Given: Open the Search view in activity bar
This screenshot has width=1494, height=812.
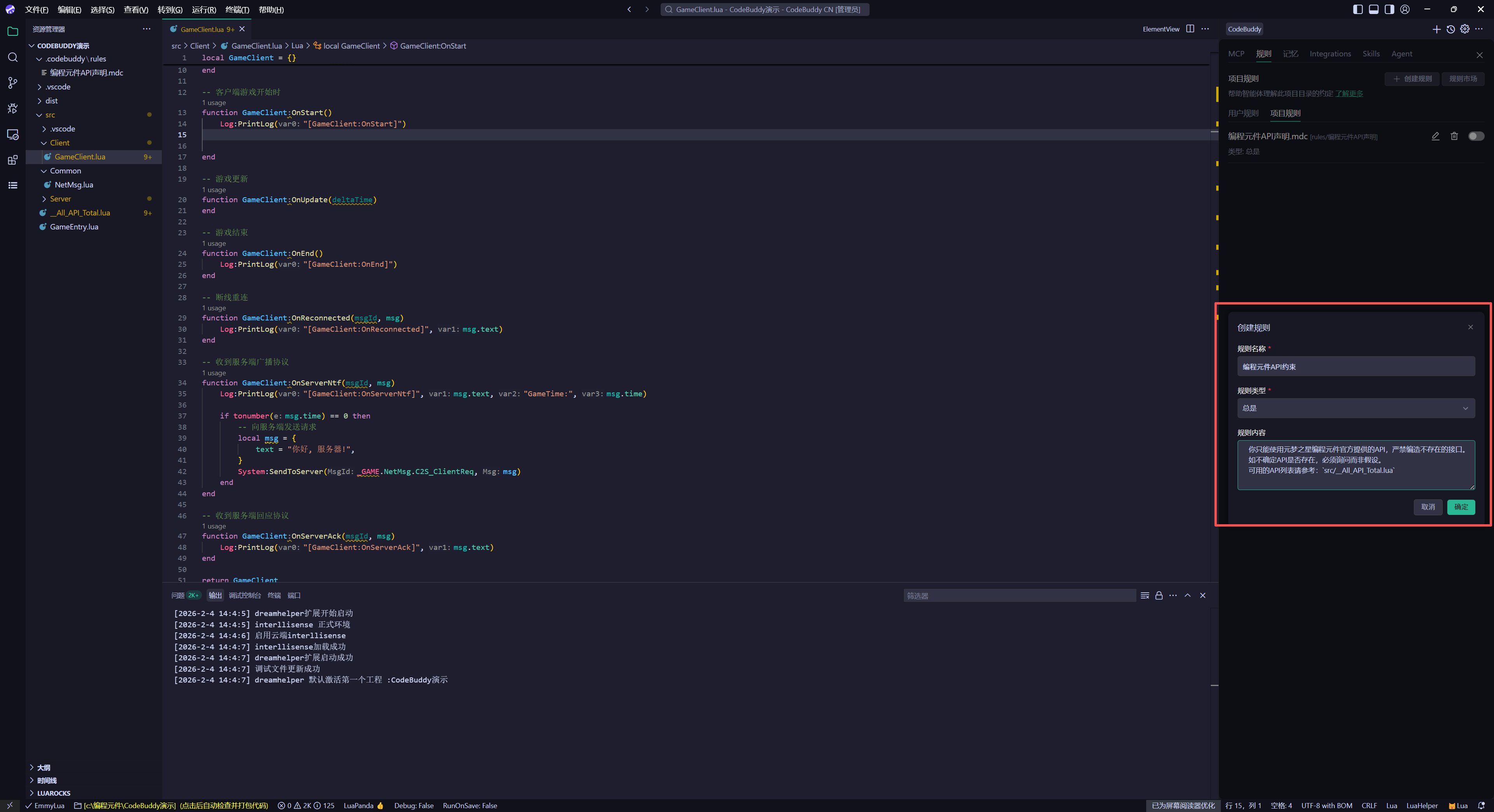Looking at the screenshot, I should 13,58.
